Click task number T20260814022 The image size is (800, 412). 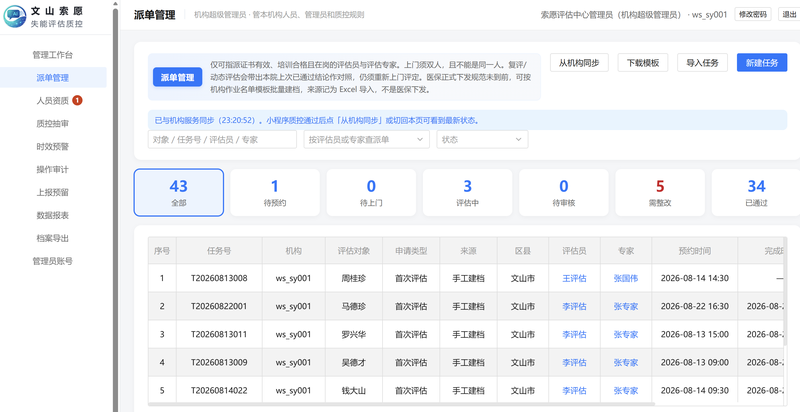[x=219, y=391]
